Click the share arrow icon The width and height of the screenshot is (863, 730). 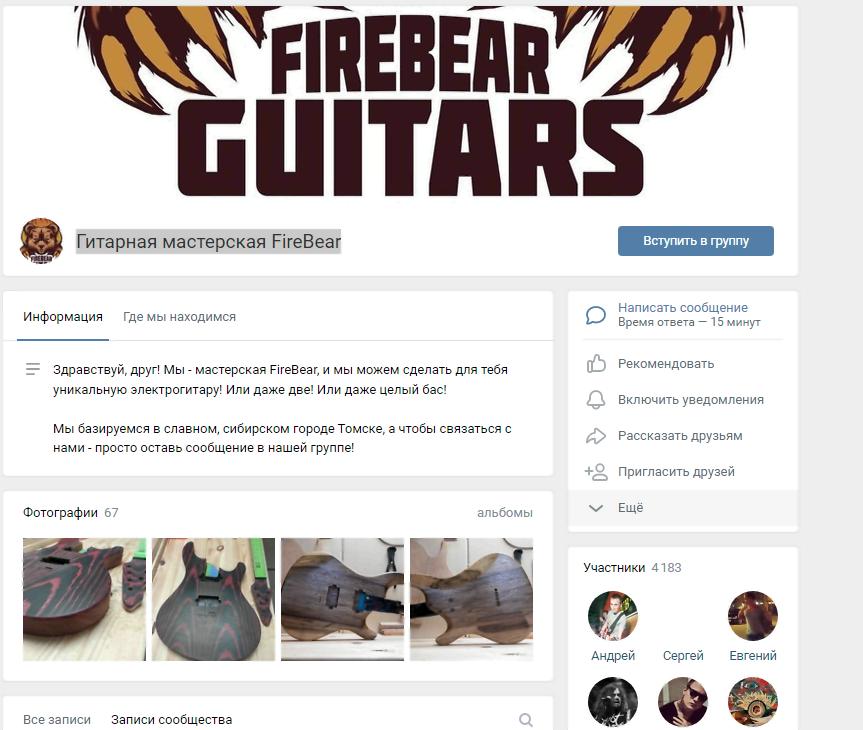click(x=596, y=436)
